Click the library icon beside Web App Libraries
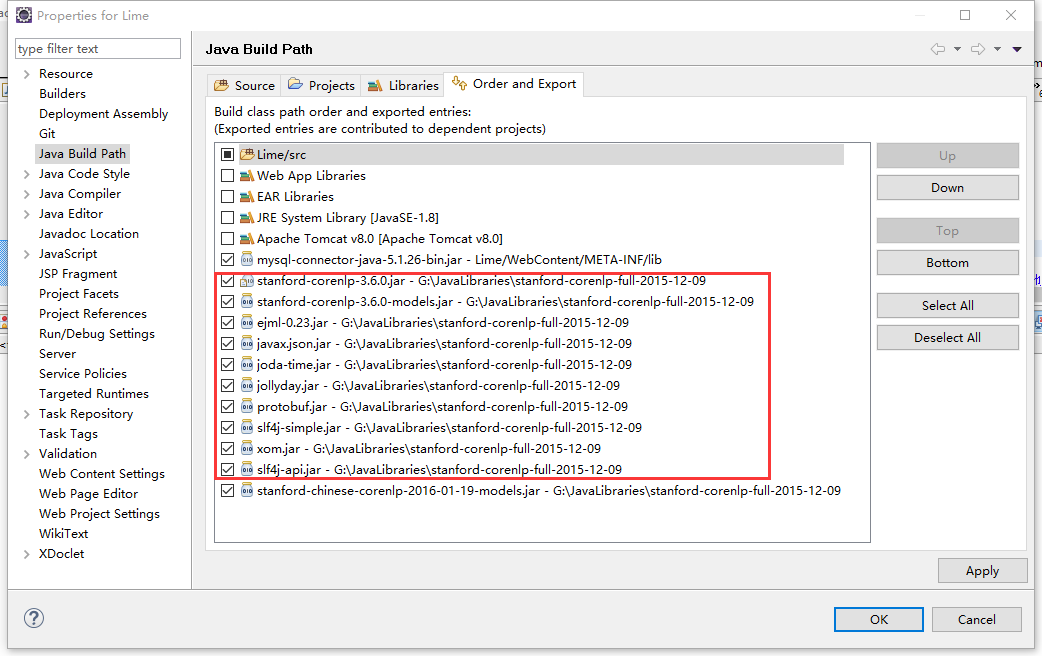The height and width of the screenshot is (656, 1042). pyautogui.click(x=246, y=175)
